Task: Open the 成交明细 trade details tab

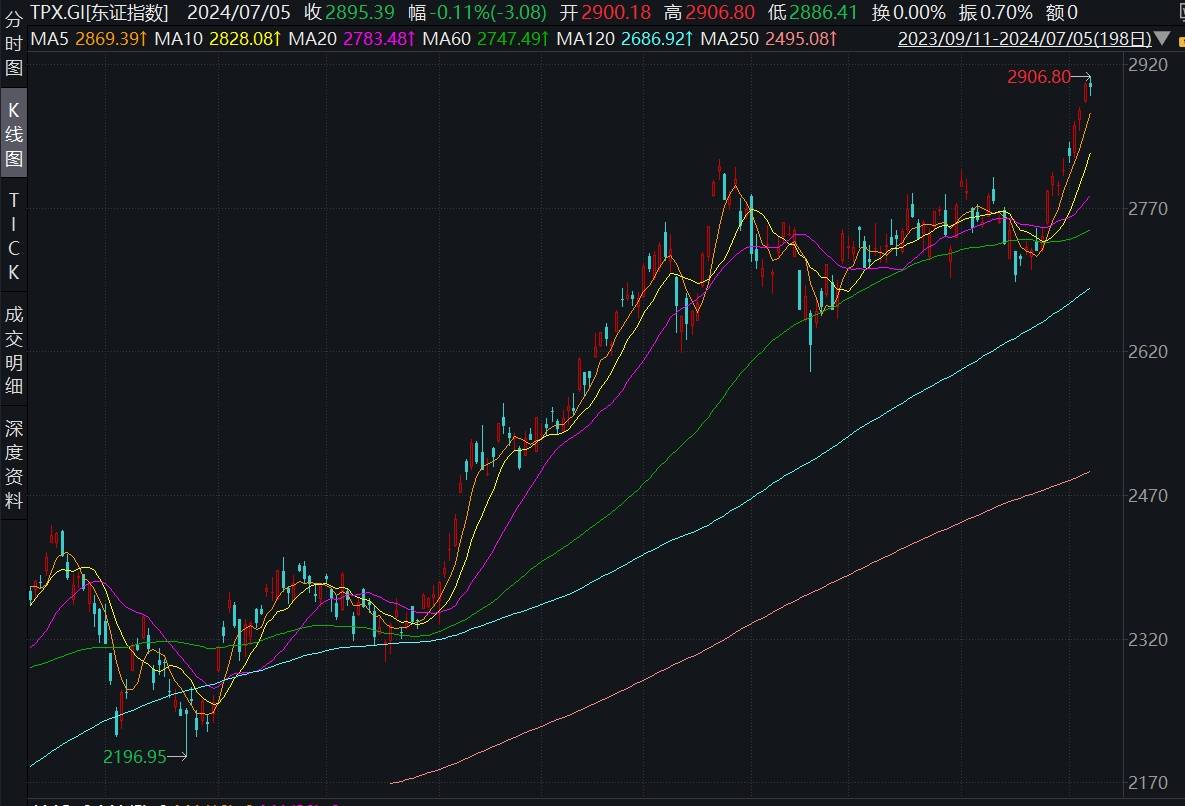Action: point(14,351)
